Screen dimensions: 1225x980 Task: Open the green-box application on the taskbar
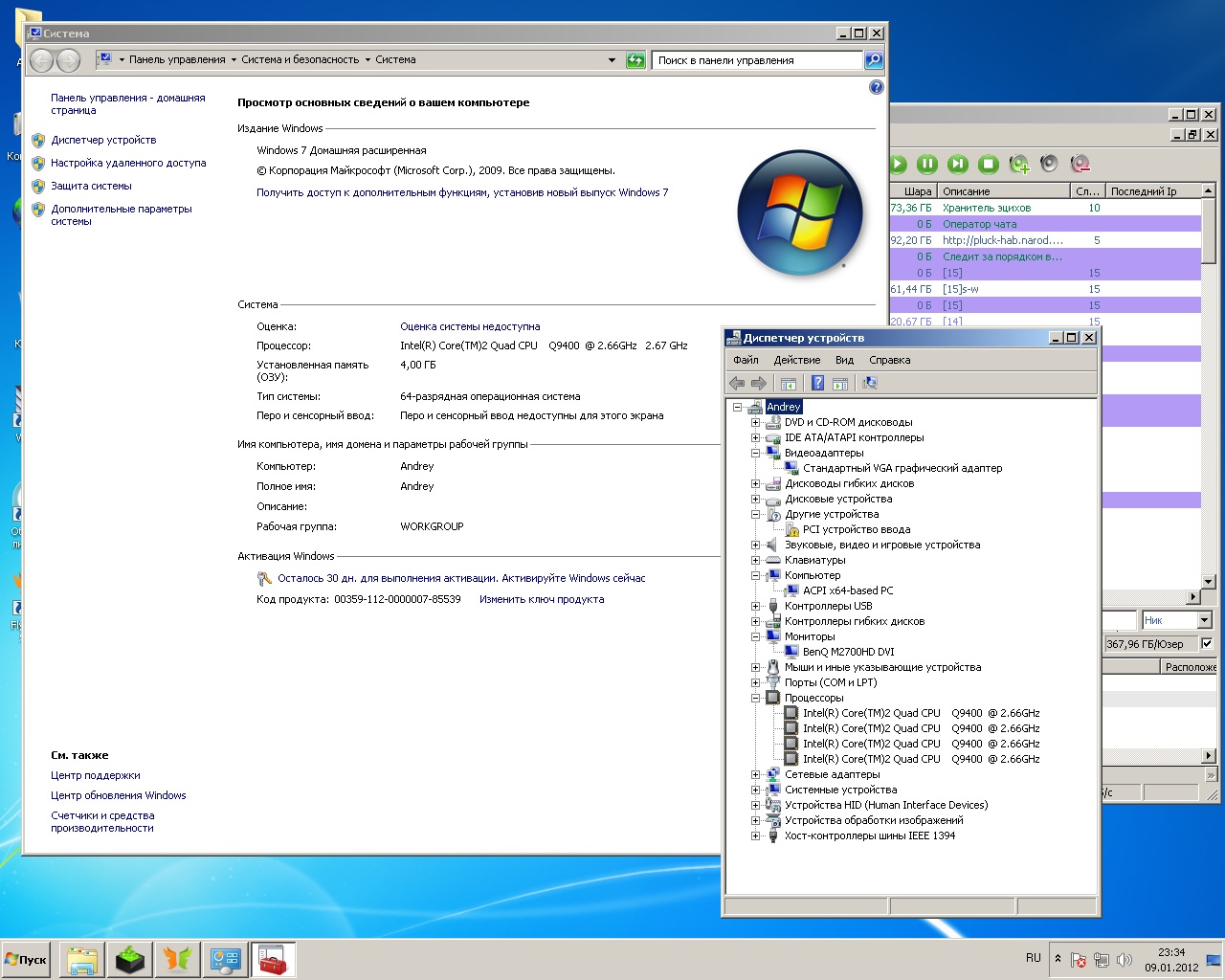[130, 960]
